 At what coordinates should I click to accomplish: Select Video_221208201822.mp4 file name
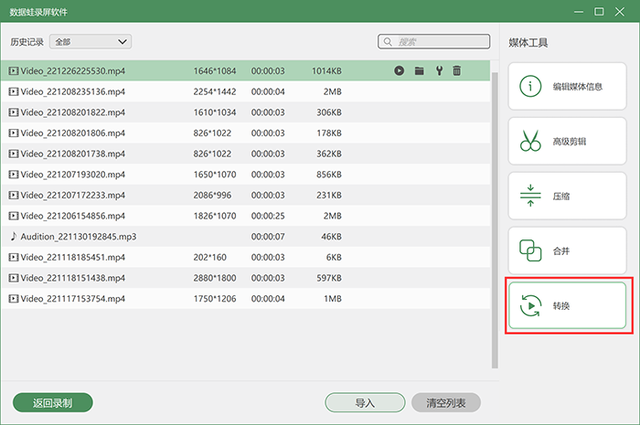pos(73,112)
